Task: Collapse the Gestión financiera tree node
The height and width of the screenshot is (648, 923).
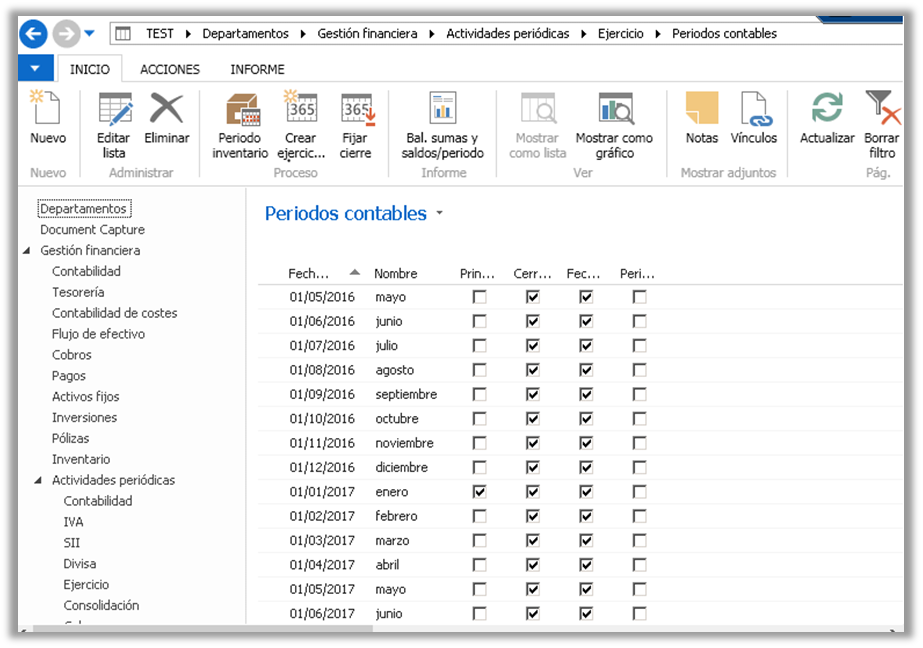Action: tap(26, 251)
